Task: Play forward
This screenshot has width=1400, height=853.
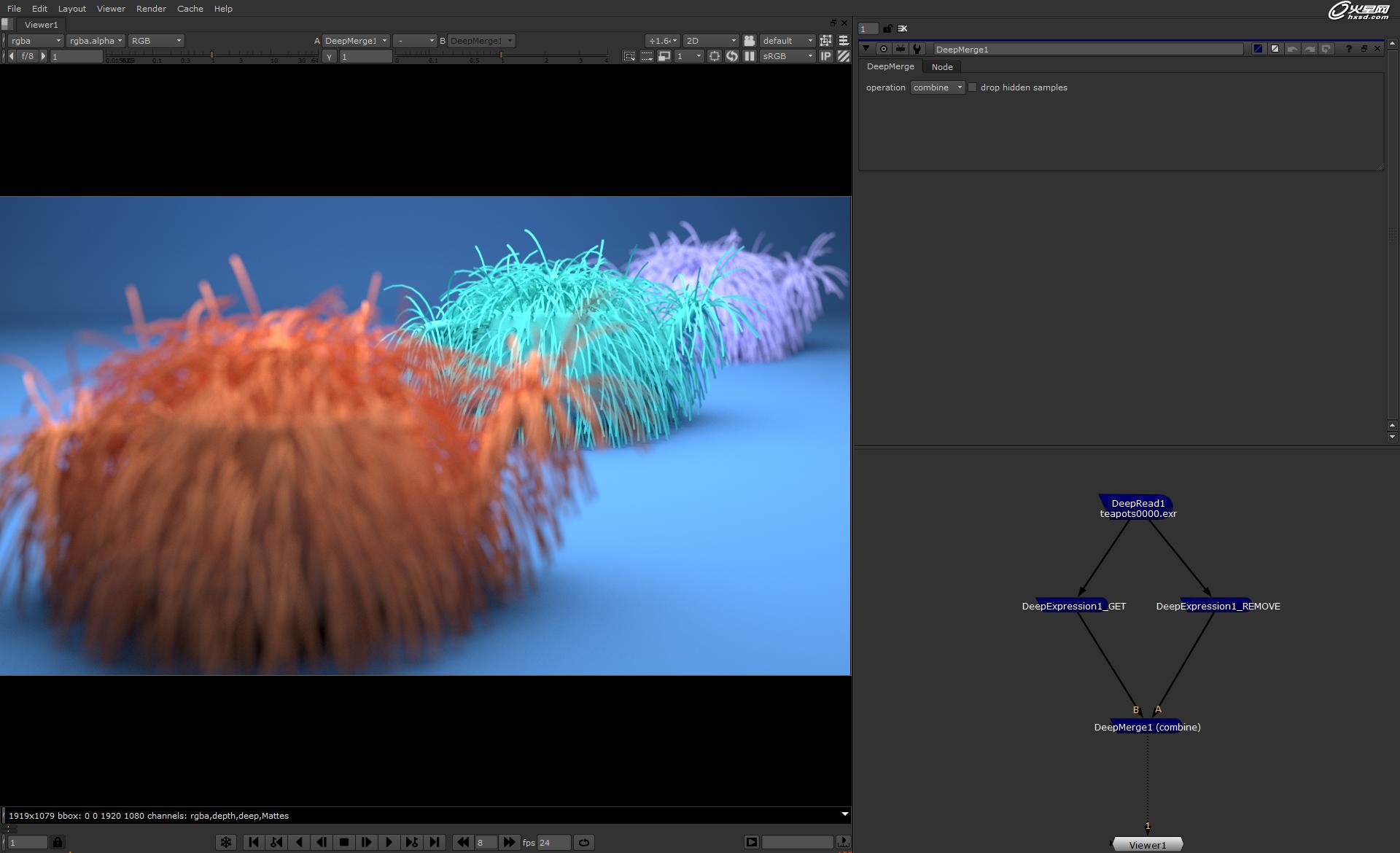Action: [x=389, y=842]
